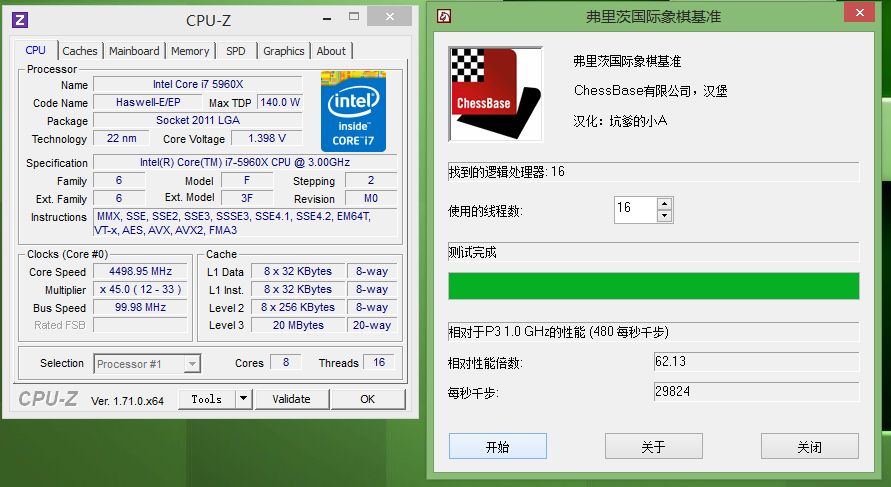Click the x 45.0 multiplier value

coord(140,289)
